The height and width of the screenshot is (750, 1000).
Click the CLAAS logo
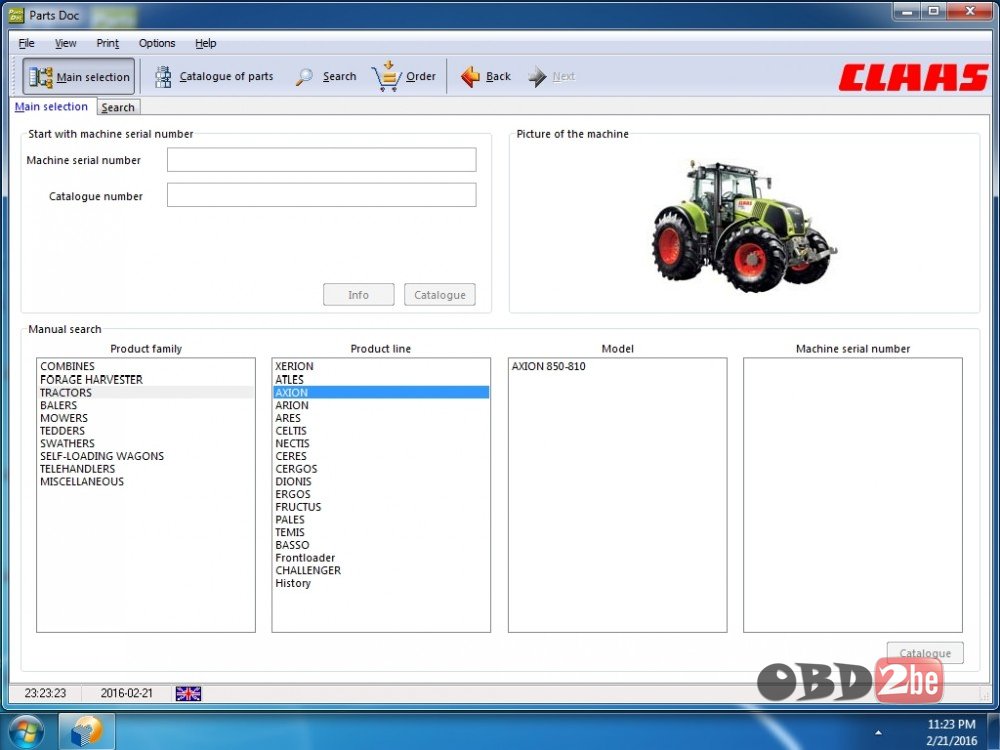click(913, 77)
